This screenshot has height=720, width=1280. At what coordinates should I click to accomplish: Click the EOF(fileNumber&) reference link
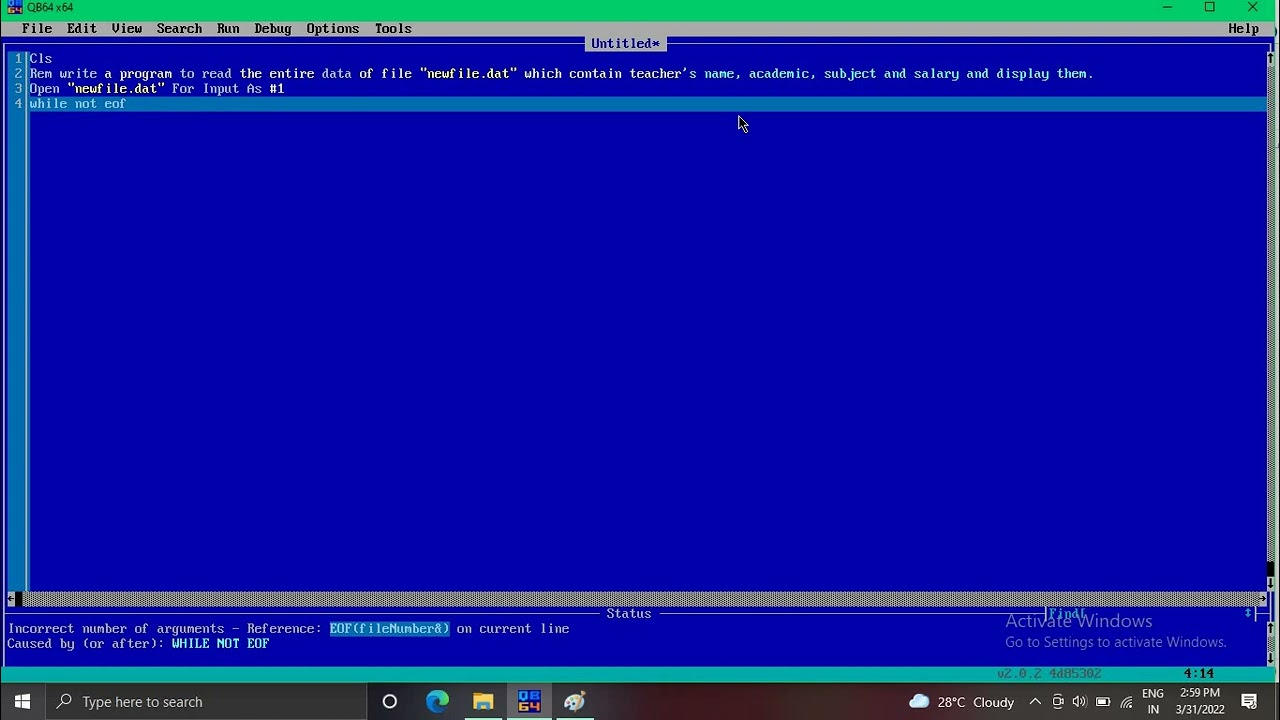tap(389, 629)
